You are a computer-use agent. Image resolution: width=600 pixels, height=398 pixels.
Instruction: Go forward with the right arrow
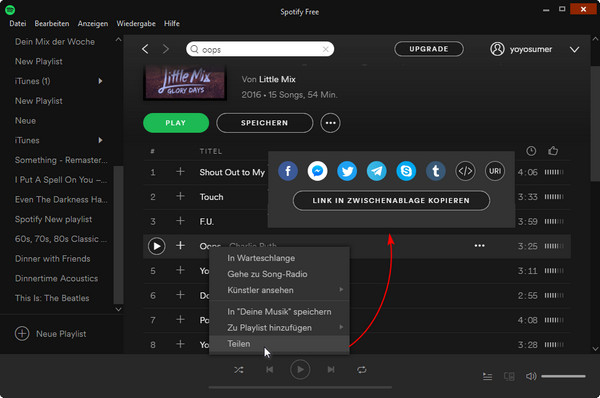(166, 49)
